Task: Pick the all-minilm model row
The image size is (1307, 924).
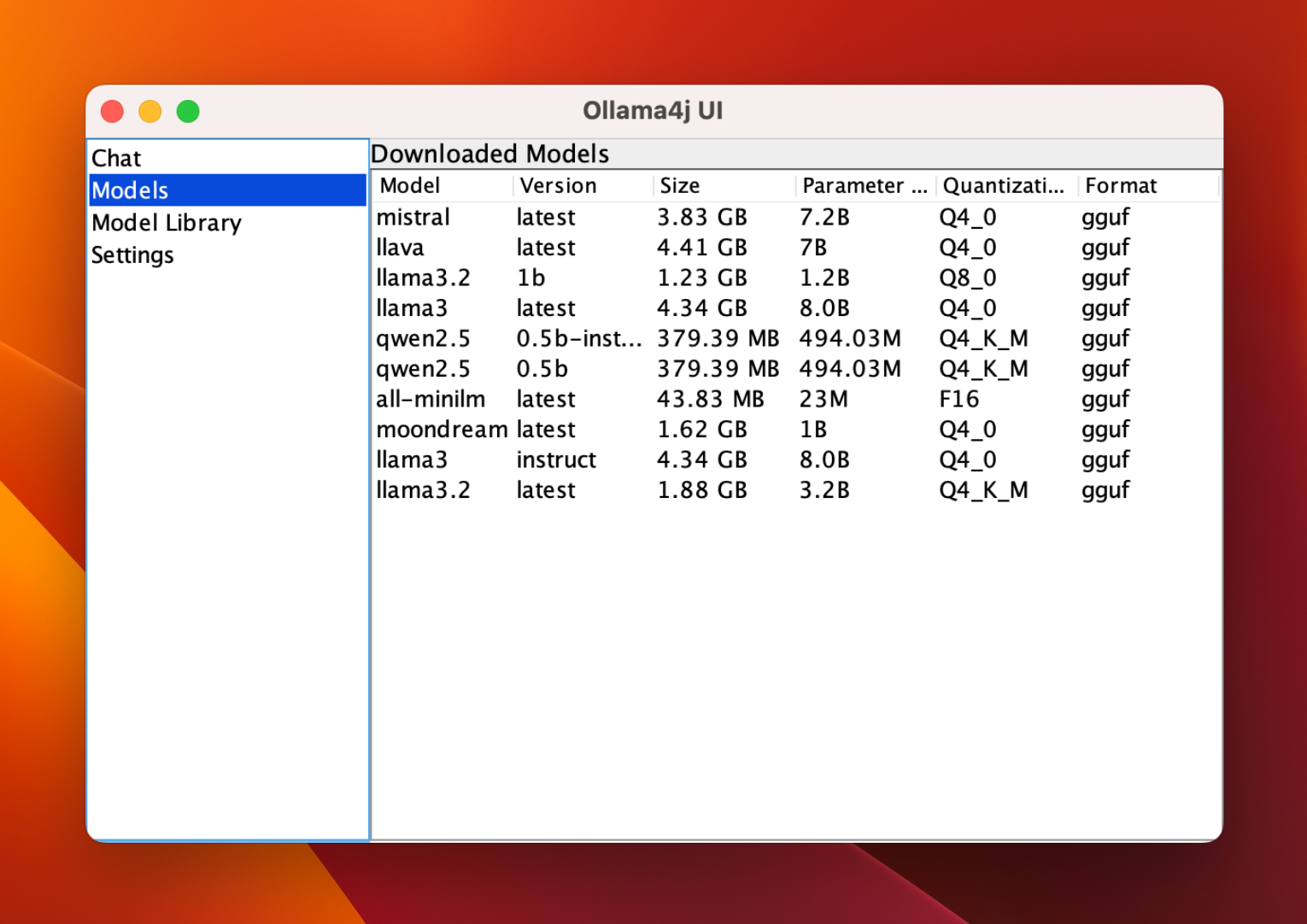Action: 431,400
